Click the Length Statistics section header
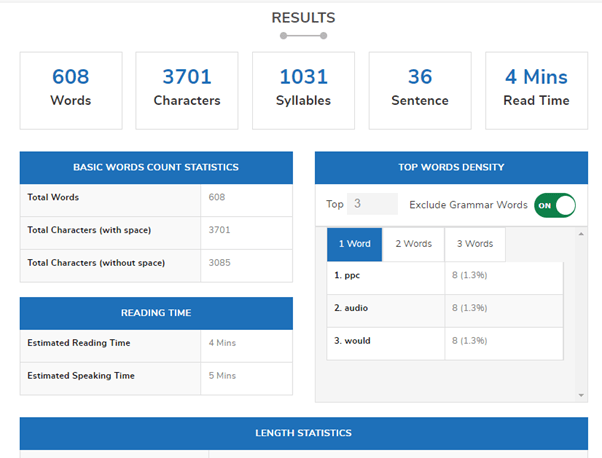 pyautogui.click(x=301, y=433)
